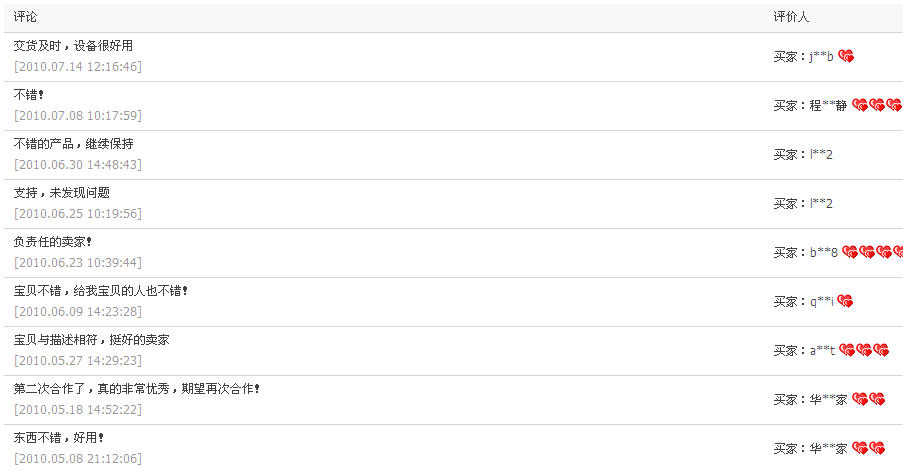Click timestamp 2010.05.08 21:12:06
The image size is (903, 471).
point(78,458)
